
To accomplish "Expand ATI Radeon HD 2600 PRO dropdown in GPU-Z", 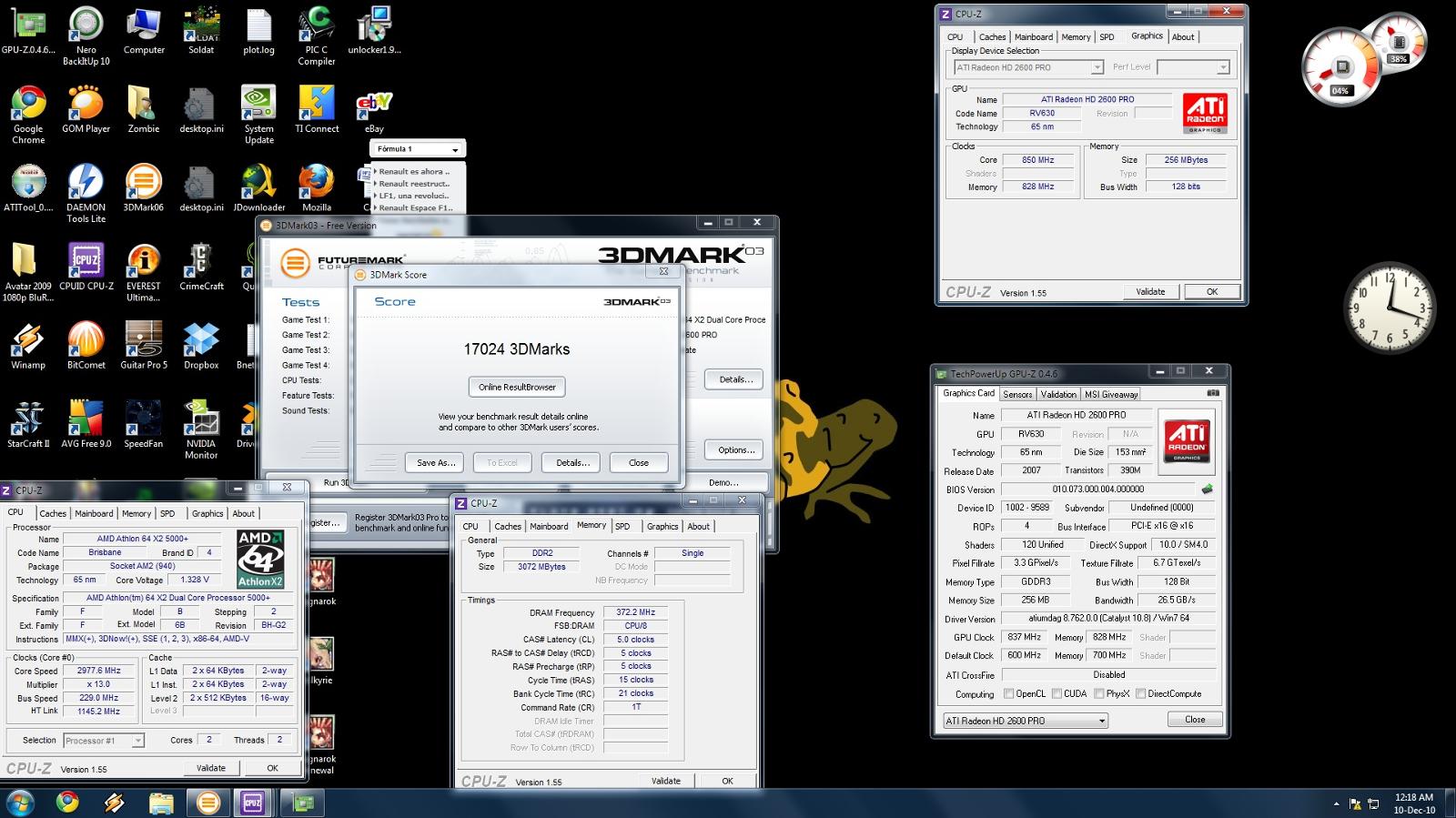I will tap(1101, 721).
